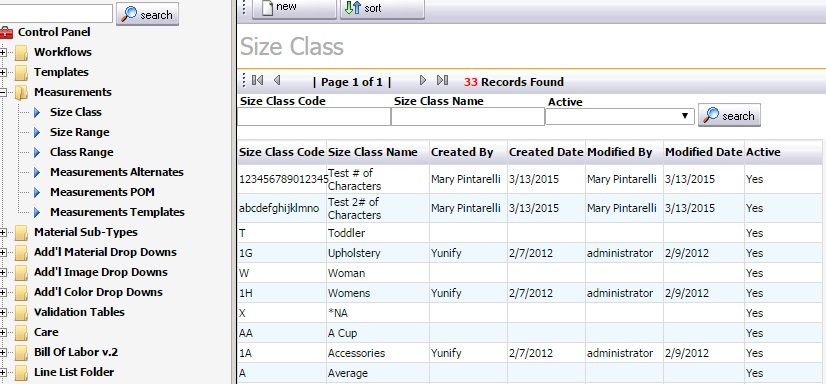
Task: Click the Add'l Material Drop Downs folder icon
Action: [x=22, y=253]
